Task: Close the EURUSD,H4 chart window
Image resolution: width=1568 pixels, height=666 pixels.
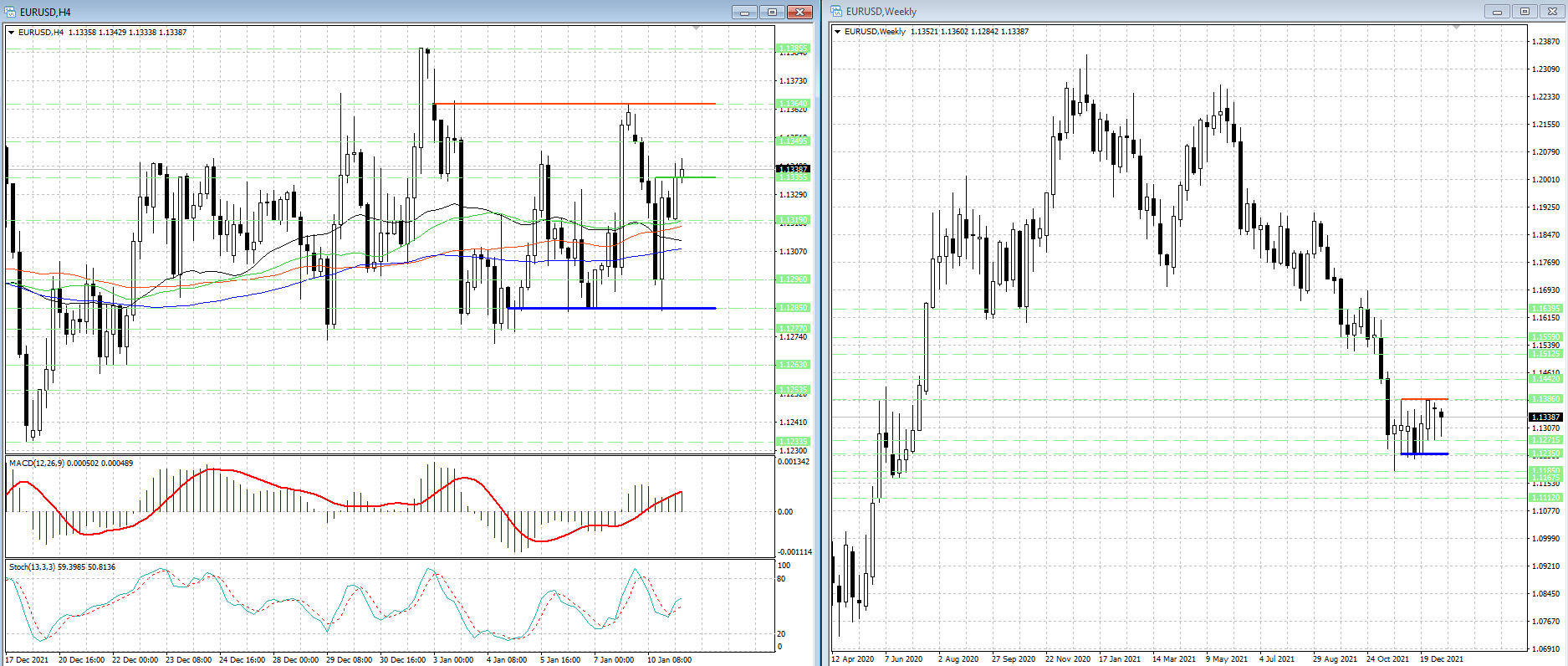Action: click(799, 12)
